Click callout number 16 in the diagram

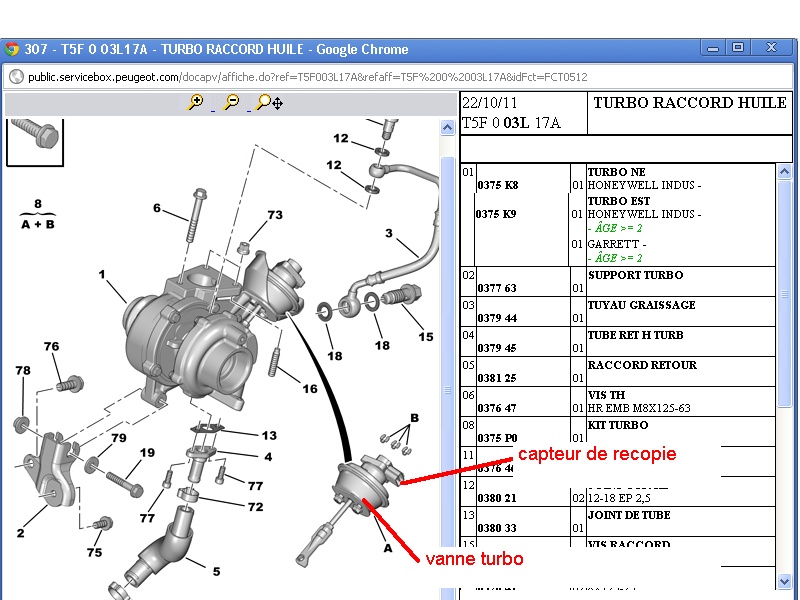(x=310, y=389)
